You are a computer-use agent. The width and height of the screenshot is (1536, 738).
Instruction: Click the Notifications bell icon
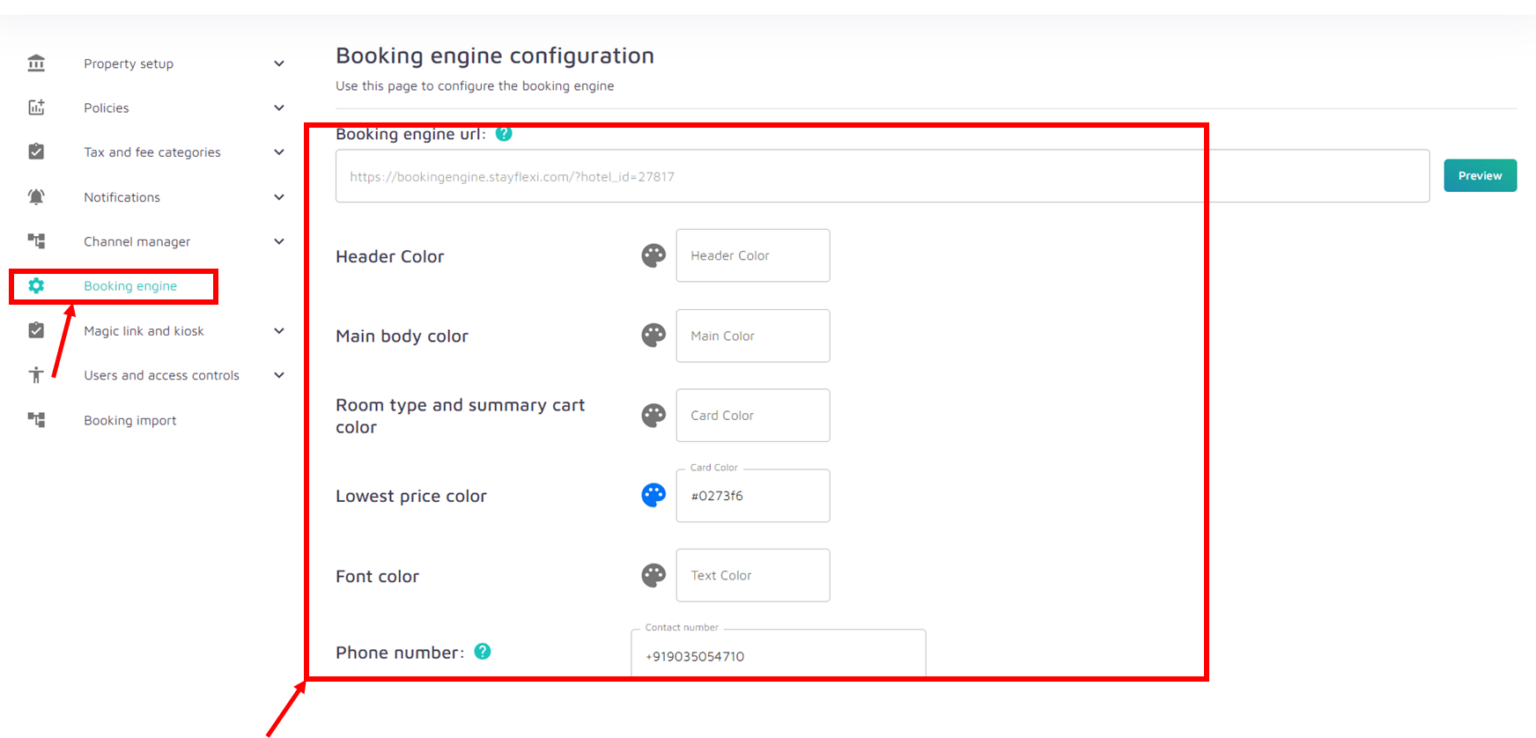tap(35, 196)
